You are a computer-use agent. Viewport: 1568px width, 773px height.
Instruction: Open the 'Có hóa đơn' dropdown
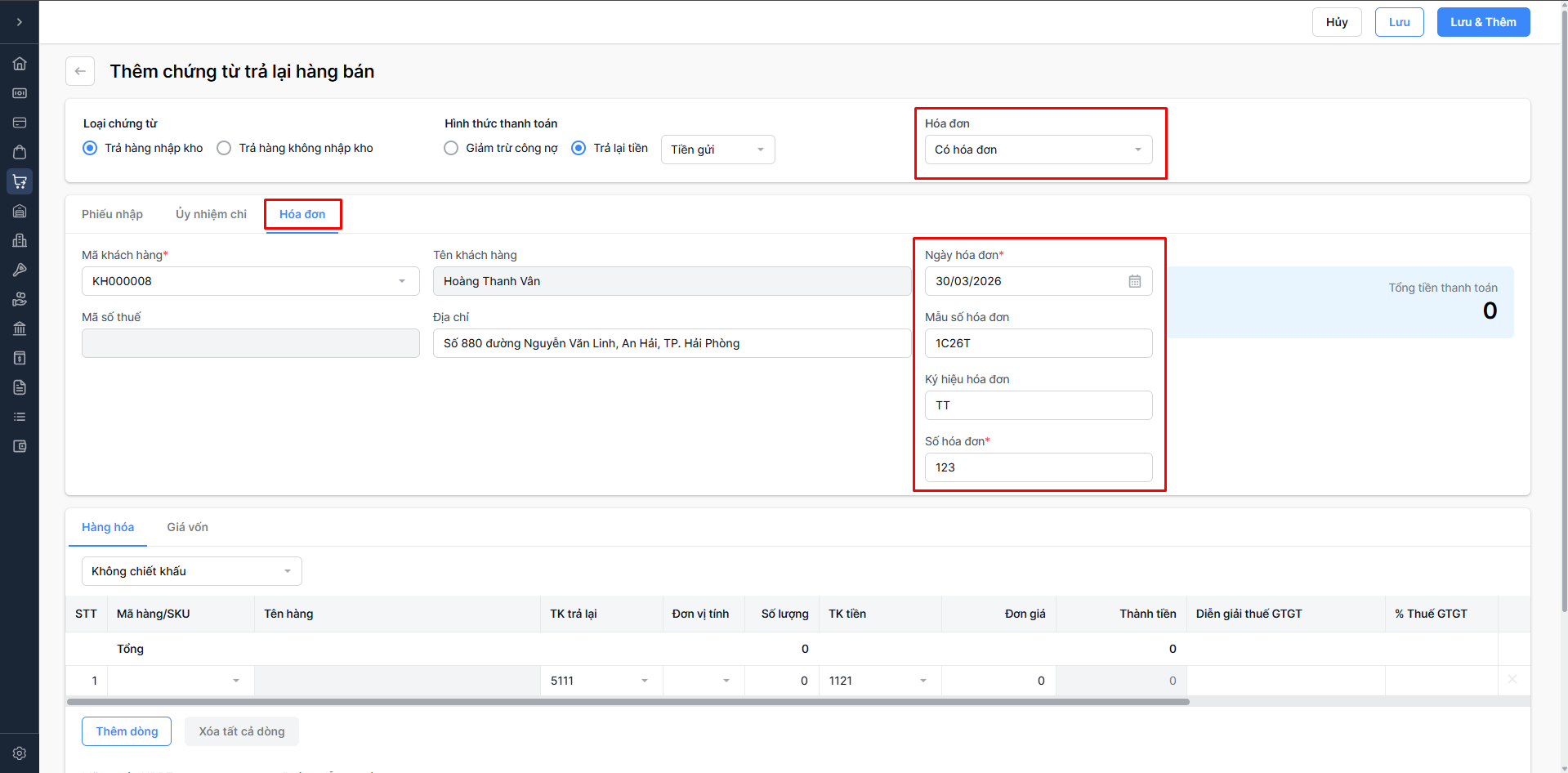tap(1038, 150)
